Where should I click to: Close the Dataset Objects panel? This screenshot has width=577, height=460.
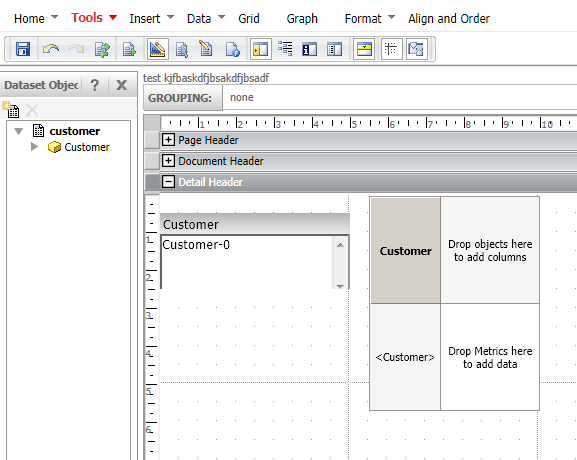(121, 85)
